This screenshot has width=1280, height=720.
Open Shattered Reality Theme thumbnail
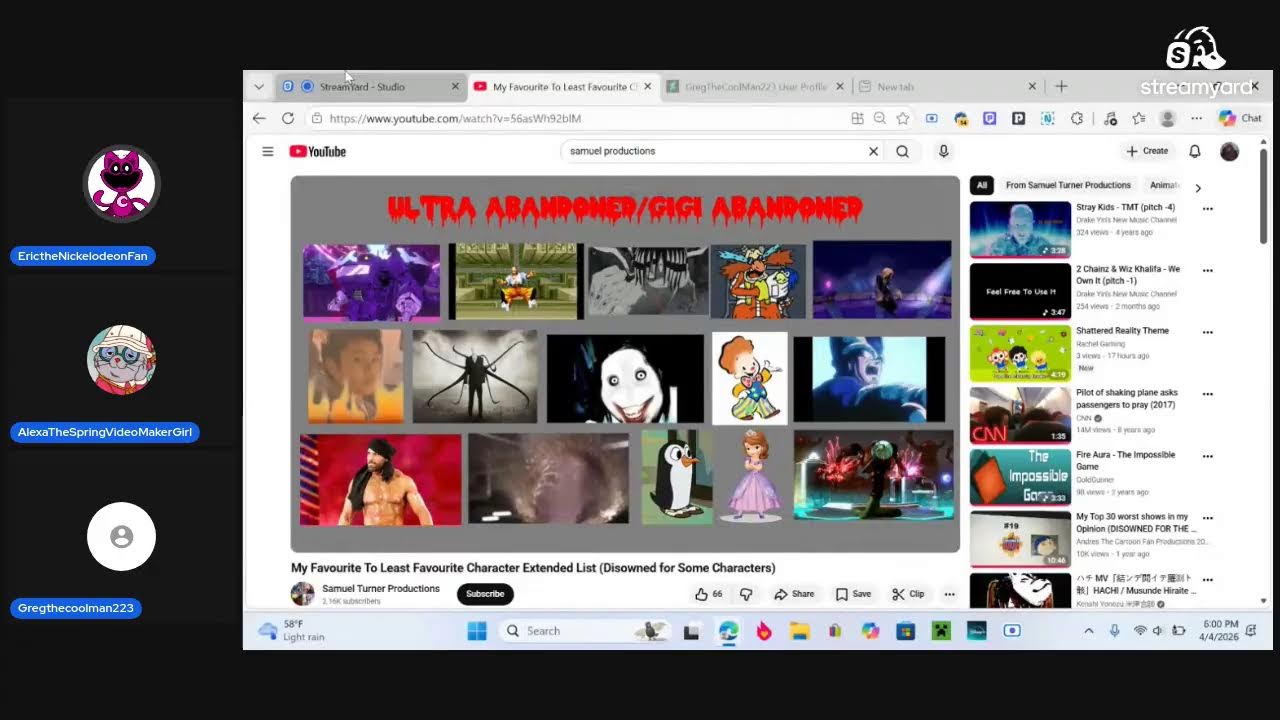coord(1020,353)
